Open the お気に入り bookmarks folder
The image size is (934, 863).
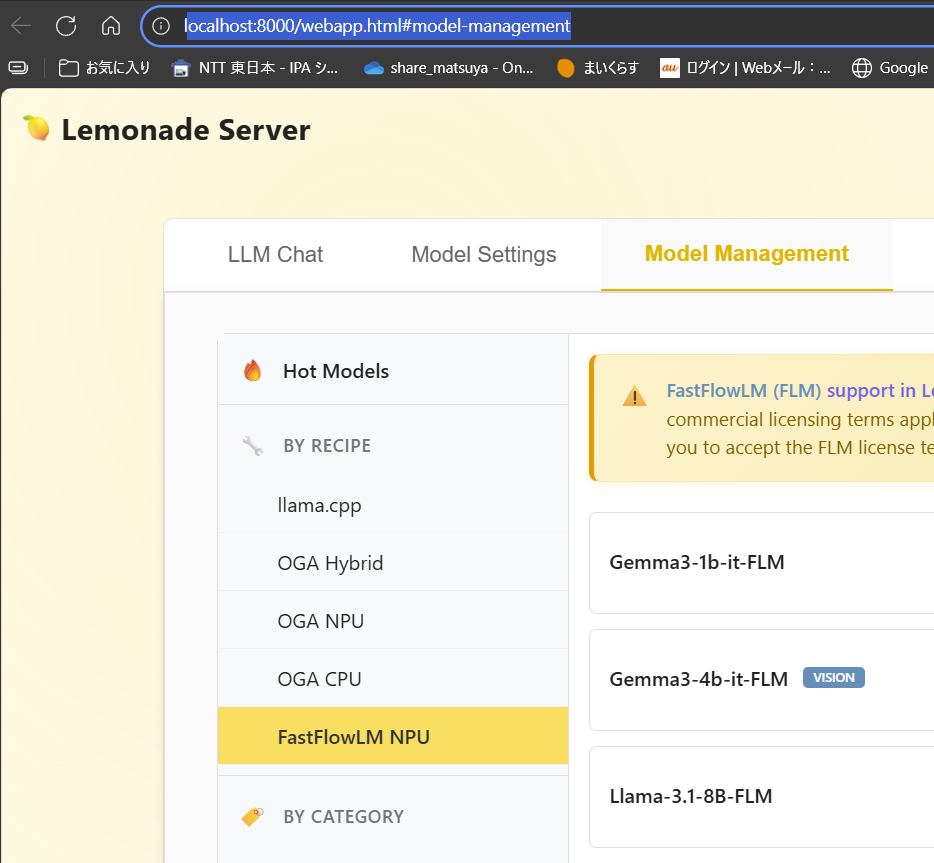105,68
